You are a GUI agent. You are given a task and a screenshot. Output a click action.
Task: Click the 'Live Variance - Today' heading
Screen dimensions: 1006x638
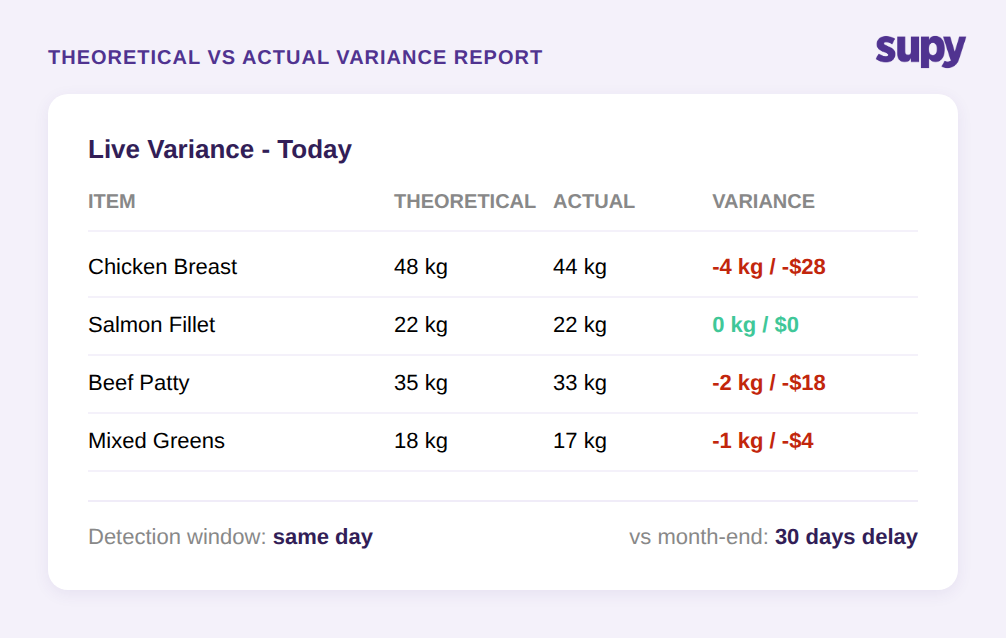coord(220,150)
